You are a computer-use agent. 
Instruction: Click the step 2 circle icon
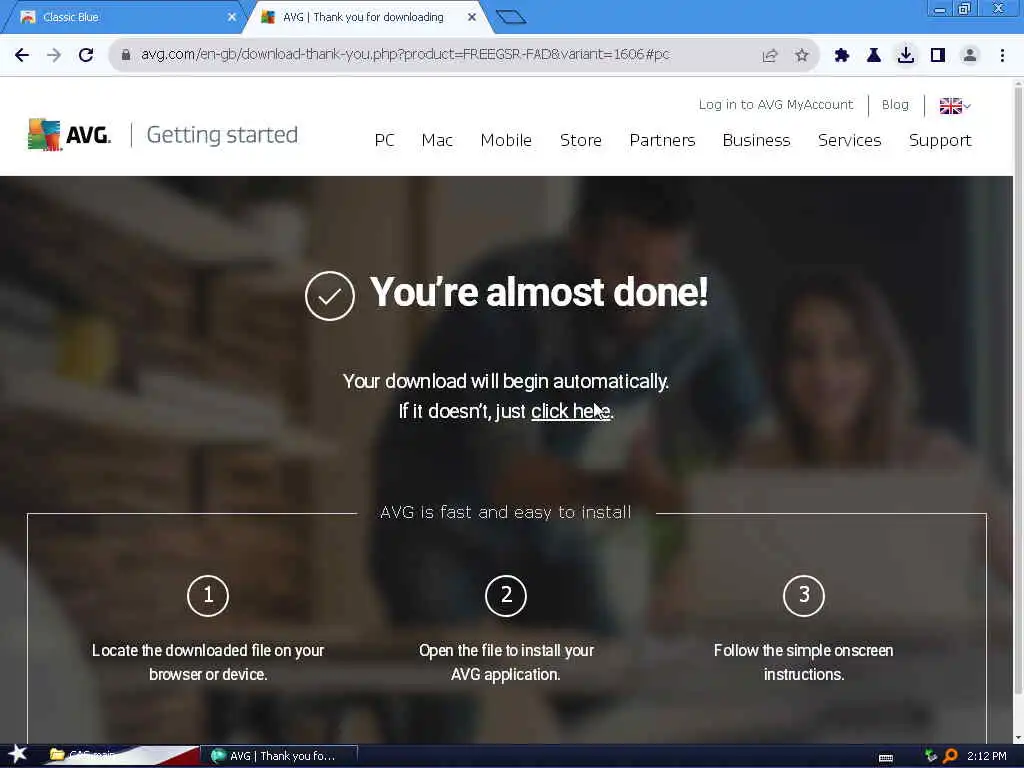506,595
